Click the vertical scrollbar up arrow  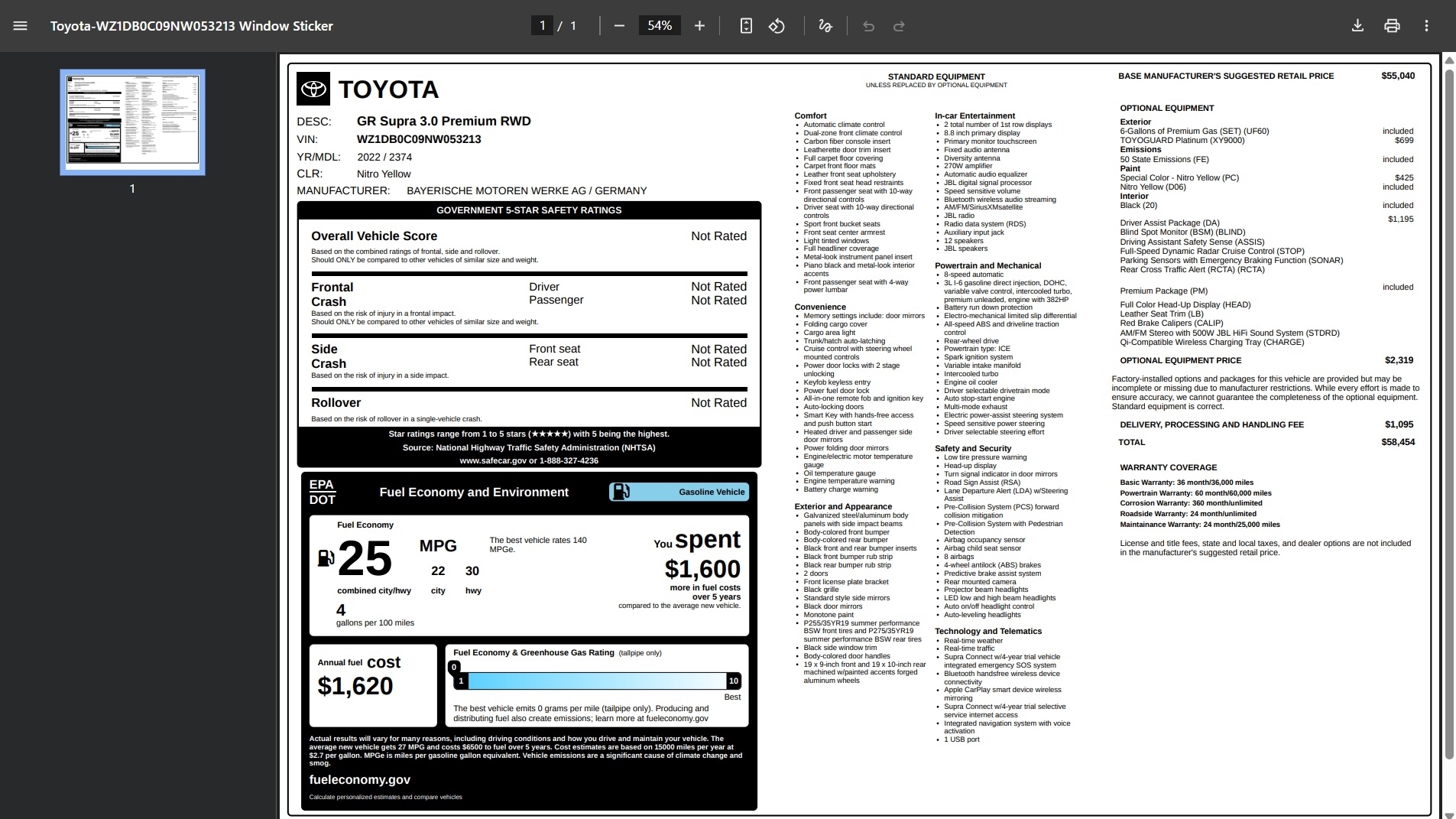pos(1448,60)
